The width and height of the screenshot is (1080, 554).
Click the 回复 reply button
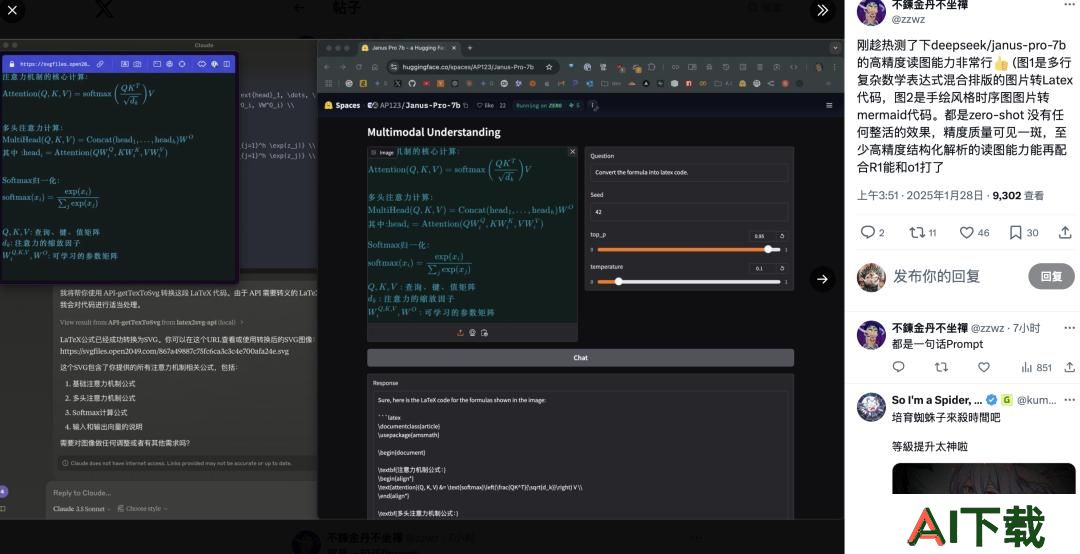[1051, 276]
